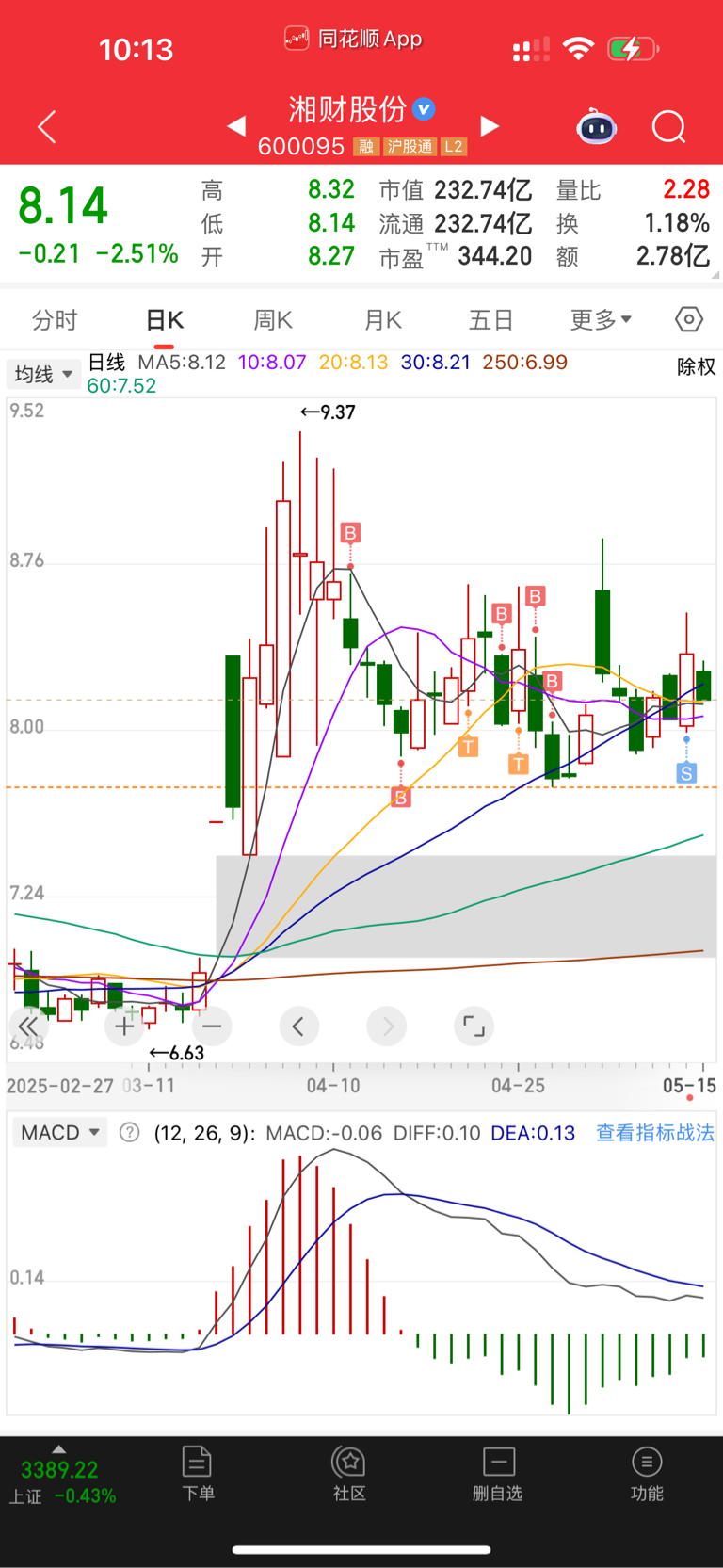Tap the 250:6.99 moving average label
723x1568 pixels.
click(x=525, y=363)
